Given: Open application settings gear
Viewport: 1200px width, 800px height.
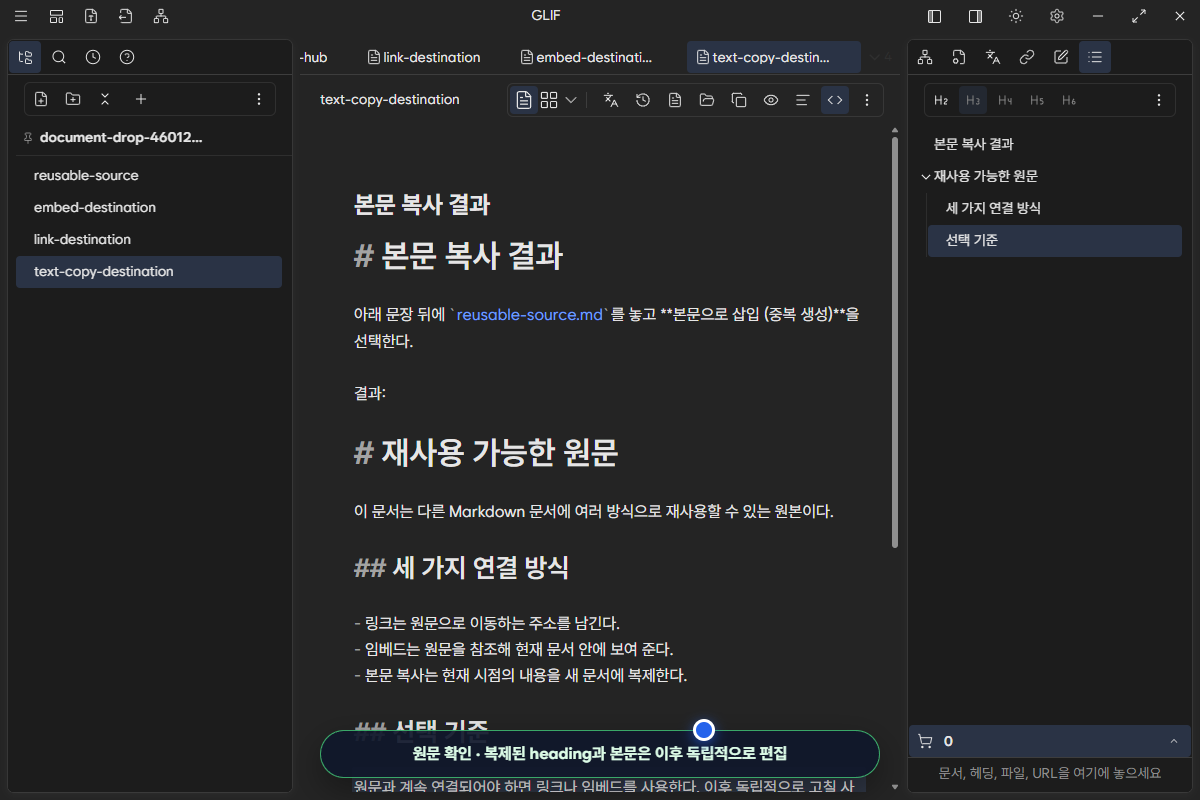Looking at the screenshot, I should click(1057, 16).
